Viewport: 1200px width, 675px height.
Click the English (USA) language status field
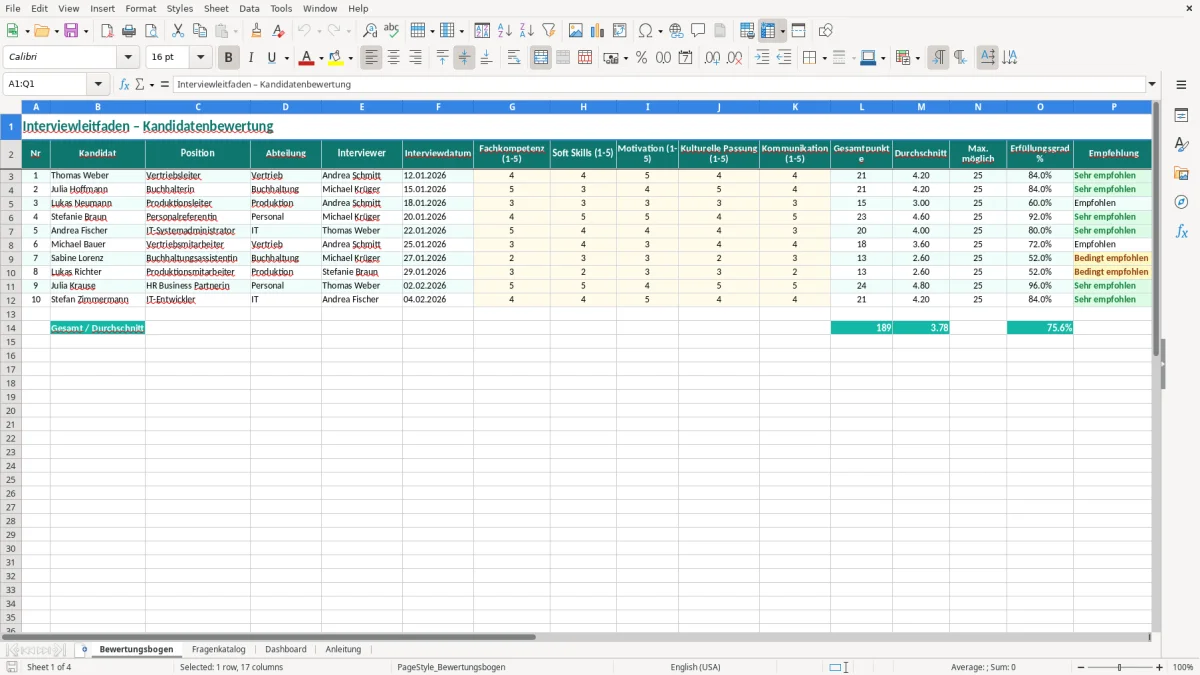tap(695, 667)
